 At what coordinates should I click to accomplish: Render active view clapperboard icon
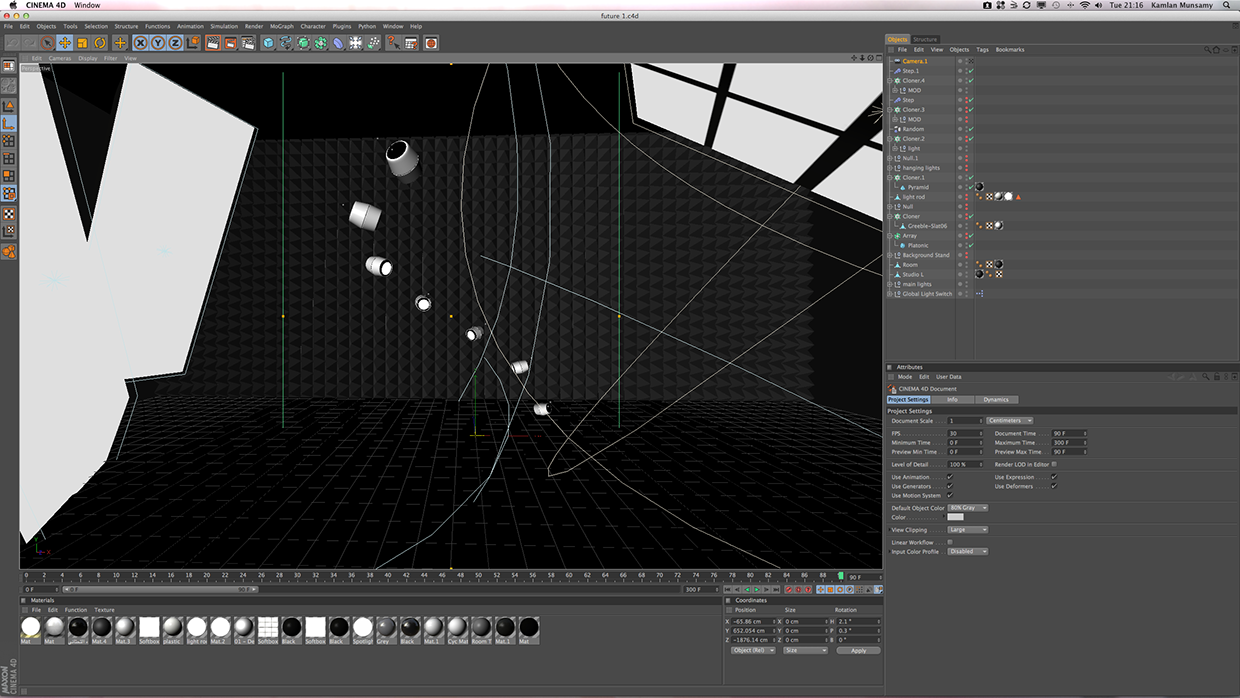(x=213, y=43)
